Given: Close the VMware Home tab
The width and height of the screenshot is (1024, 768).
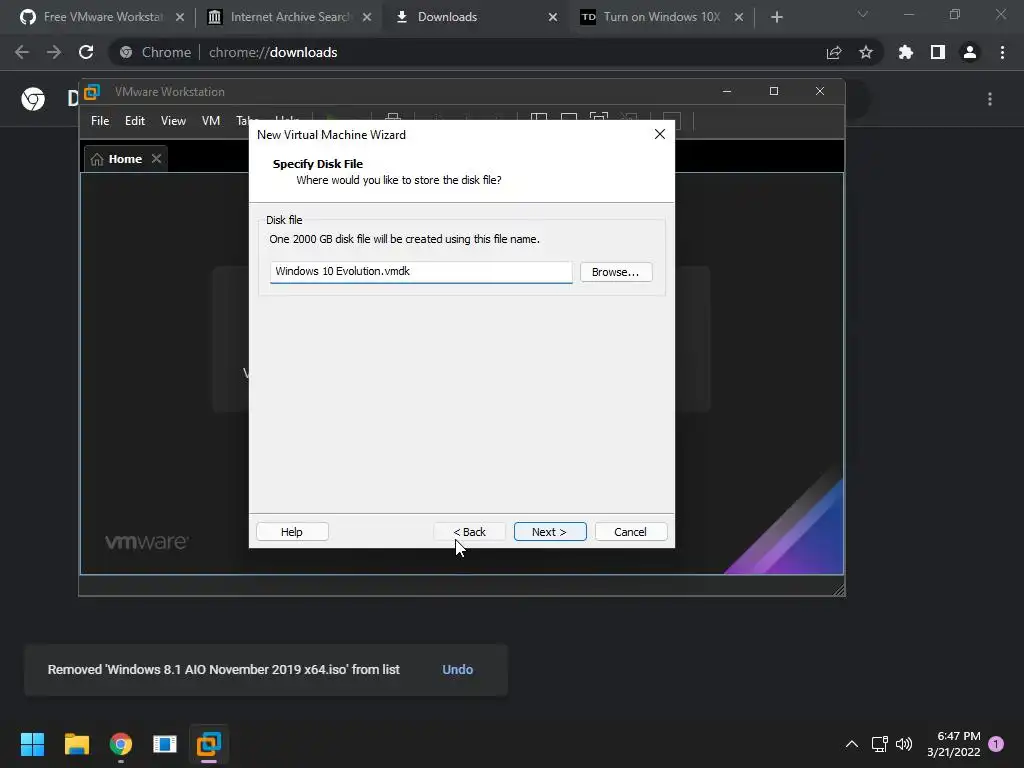Looking at the screenshot, I should (156, 159).
